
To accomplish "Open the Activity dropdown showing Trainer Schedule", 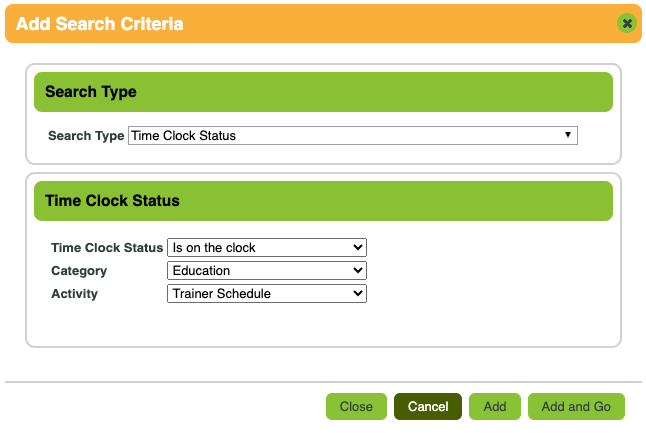I will [266, 294].
